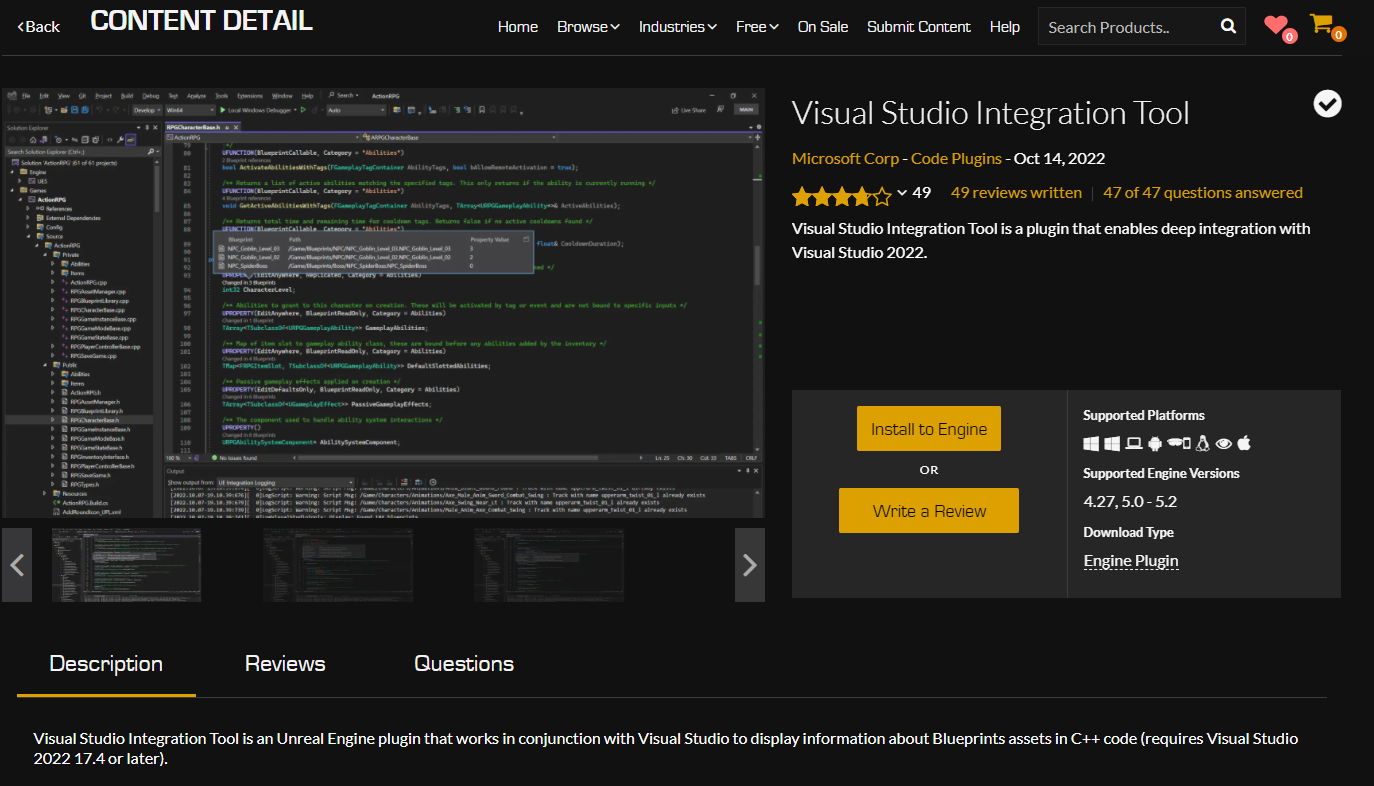Open the Code Plugins category link
This screenshot has width=1374, height=786.
pos(956,158)
